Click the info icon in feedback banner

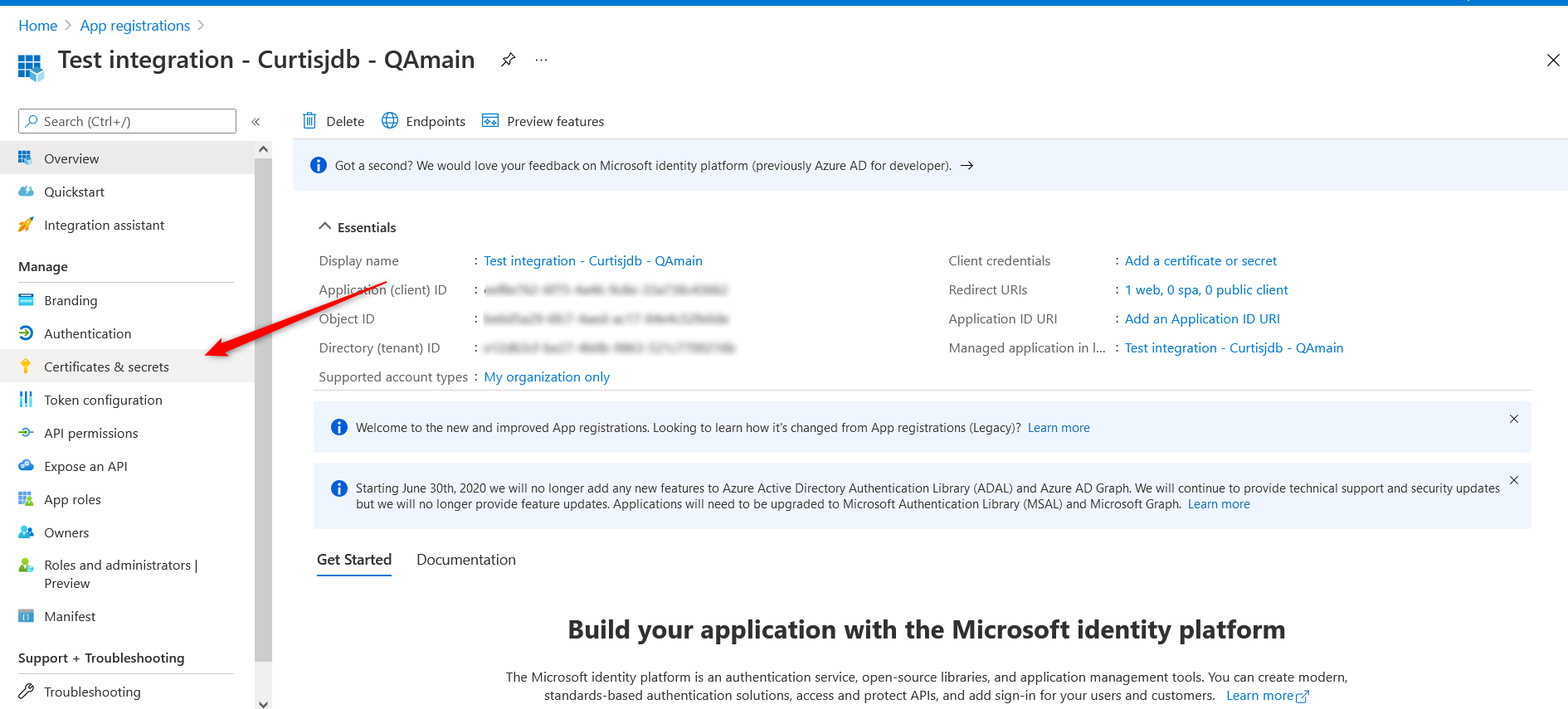[x=319, y=165]
